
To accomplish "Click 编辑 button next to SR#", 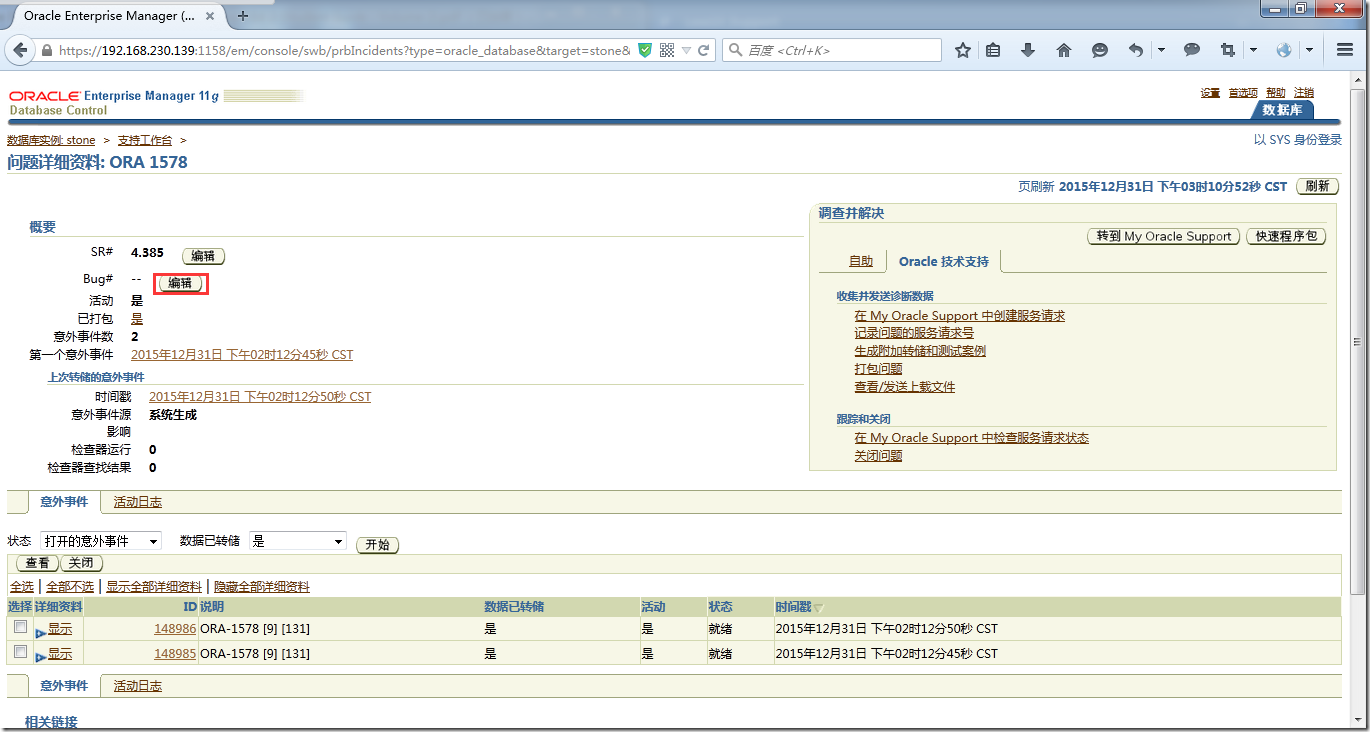I will point(203,256).
